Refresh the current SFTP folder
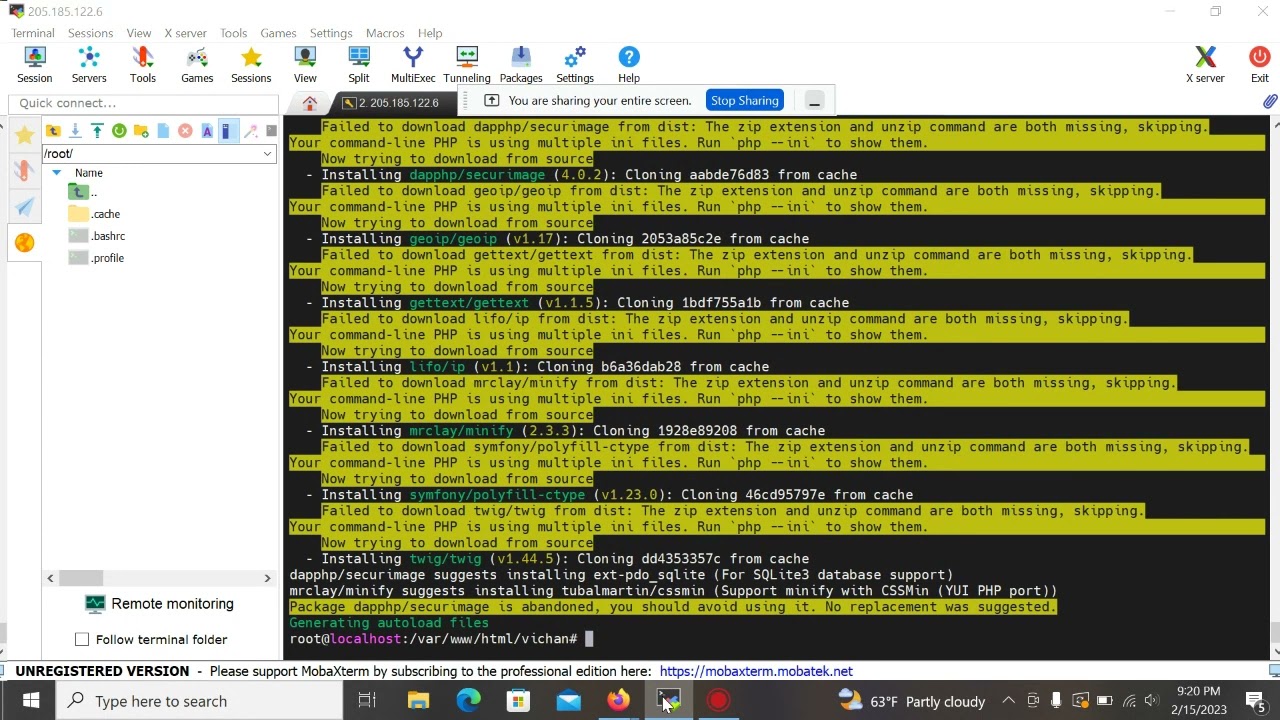The width and height of the screenshot is (1280, 720). tap(119, 131)
